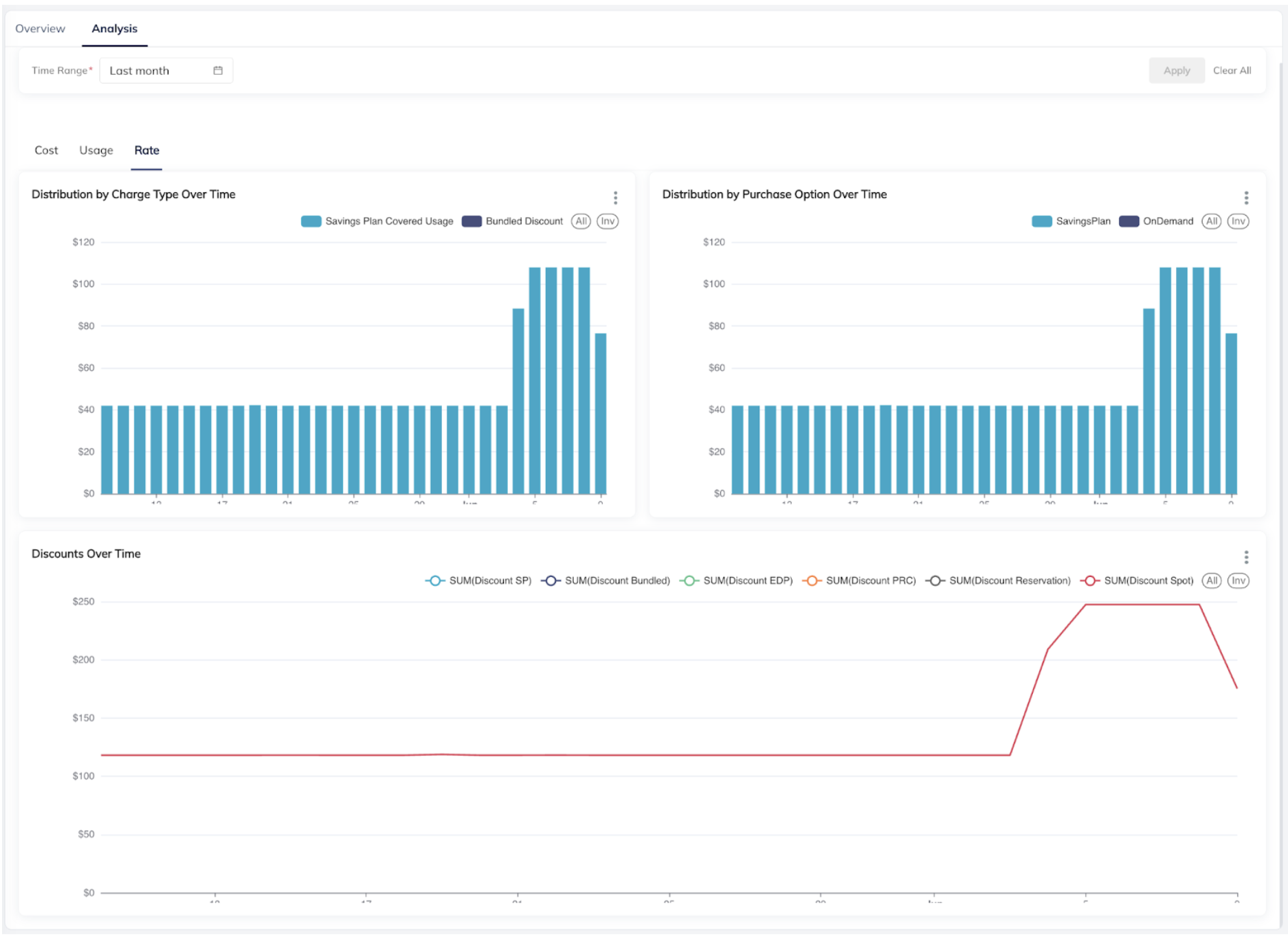Switch to the Cost tab
Viewport: 1288px width, 937px height.
(46, 150)
